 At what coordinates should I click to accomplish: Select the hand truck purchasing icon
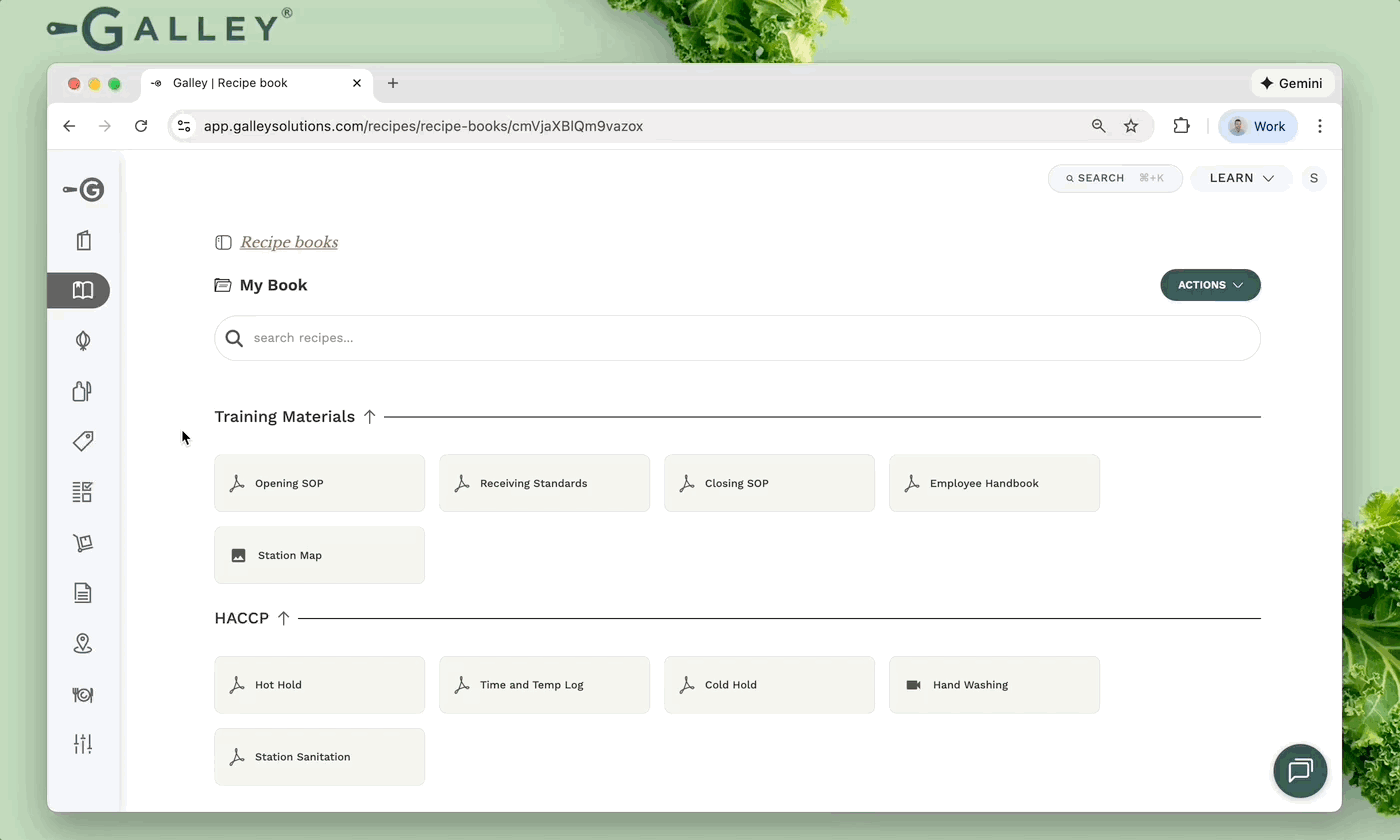[x=83, y=543]
